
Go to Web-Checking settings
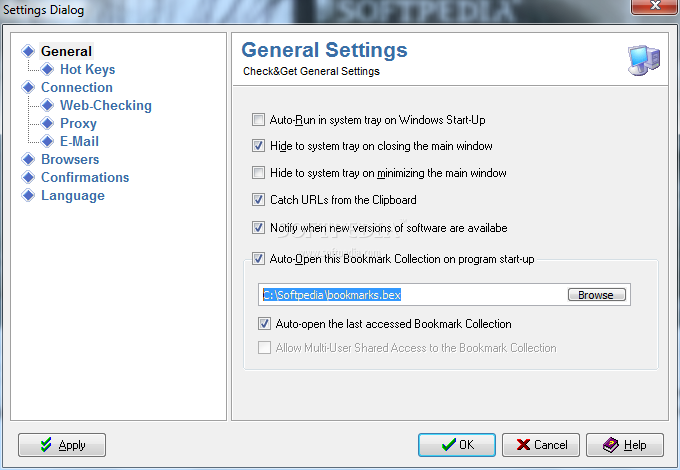(x=106, y=105)
